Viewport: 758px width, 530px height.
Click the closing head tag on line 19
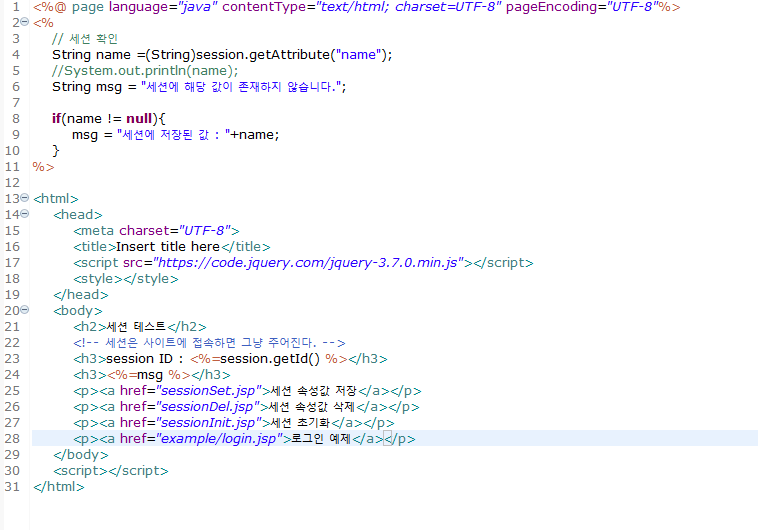click(81, 294)
